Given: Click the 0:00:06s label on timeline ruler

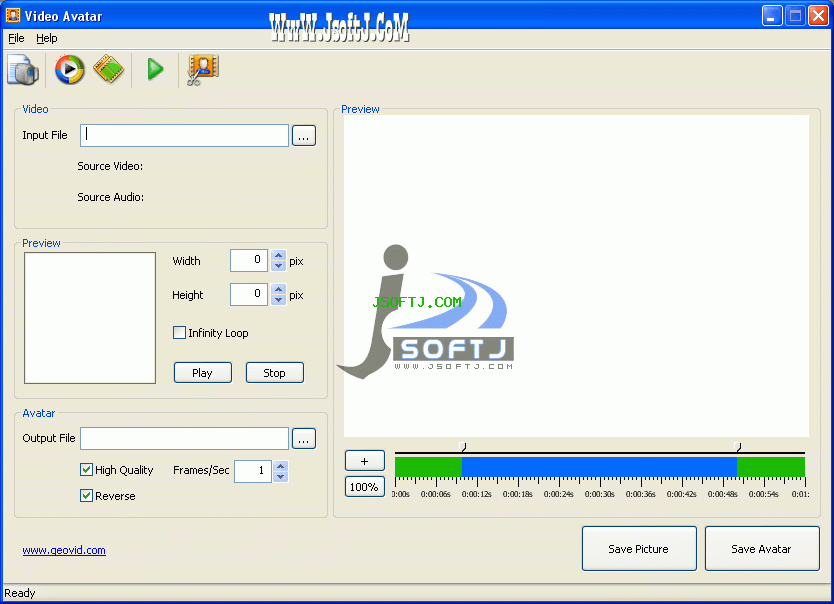Looking at the screenshot, I should pos(436,494).
